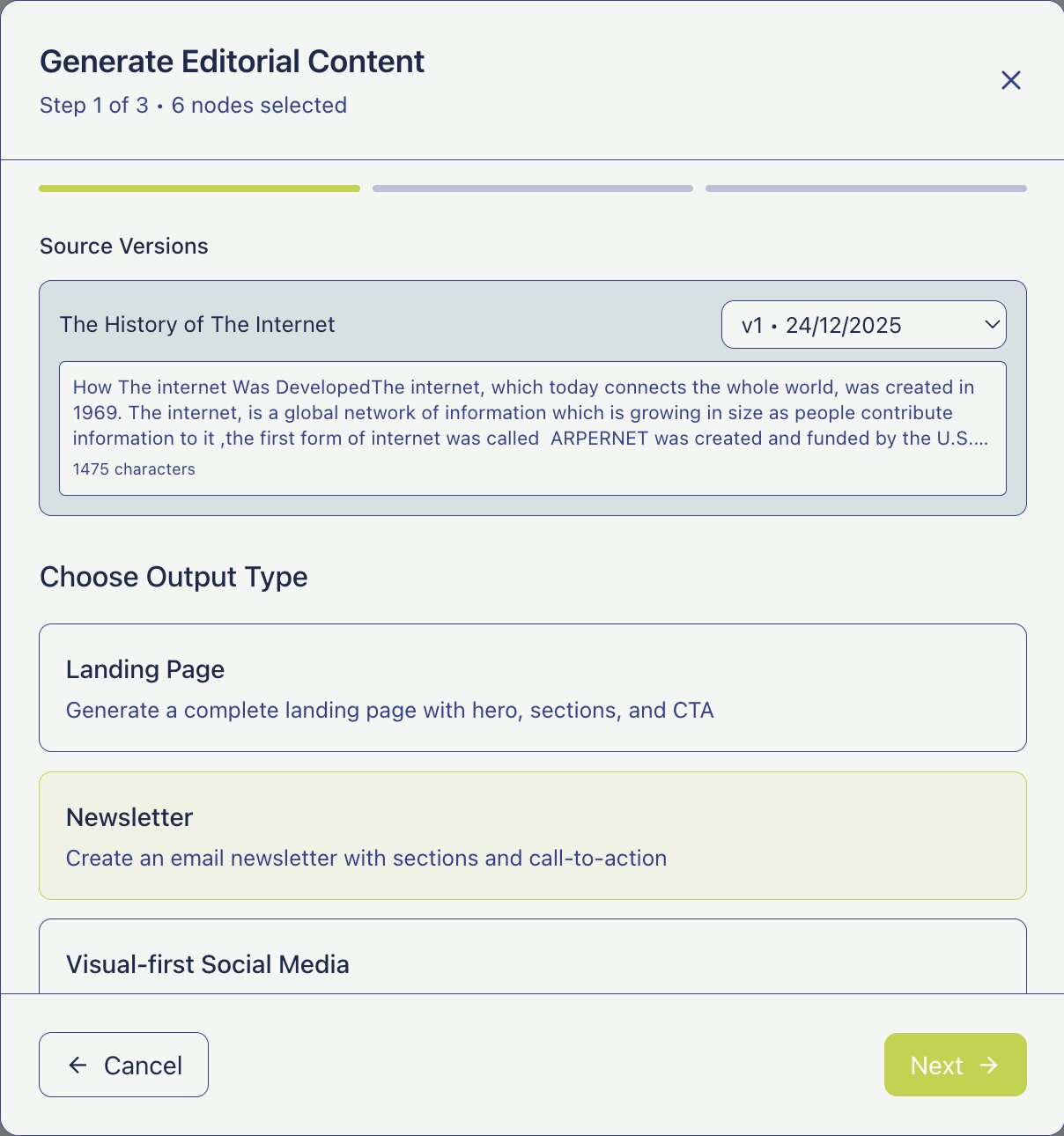Click the back arrow inside the Cancel button
This screenshot has width=1064, height=1136.
(78, 1065)
